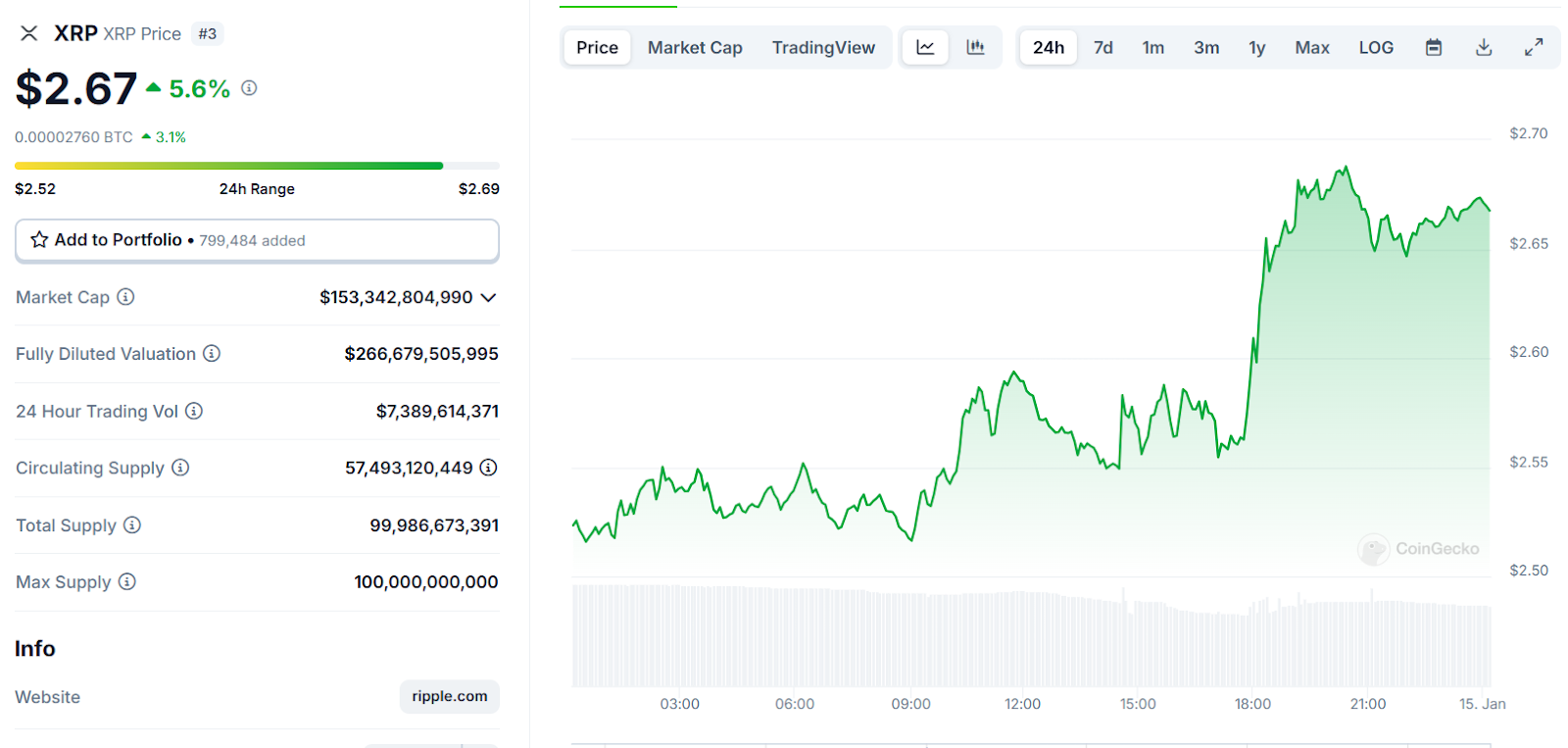1568x748 pixels.
Task: Select the 24h time range
Action: 1049,47
